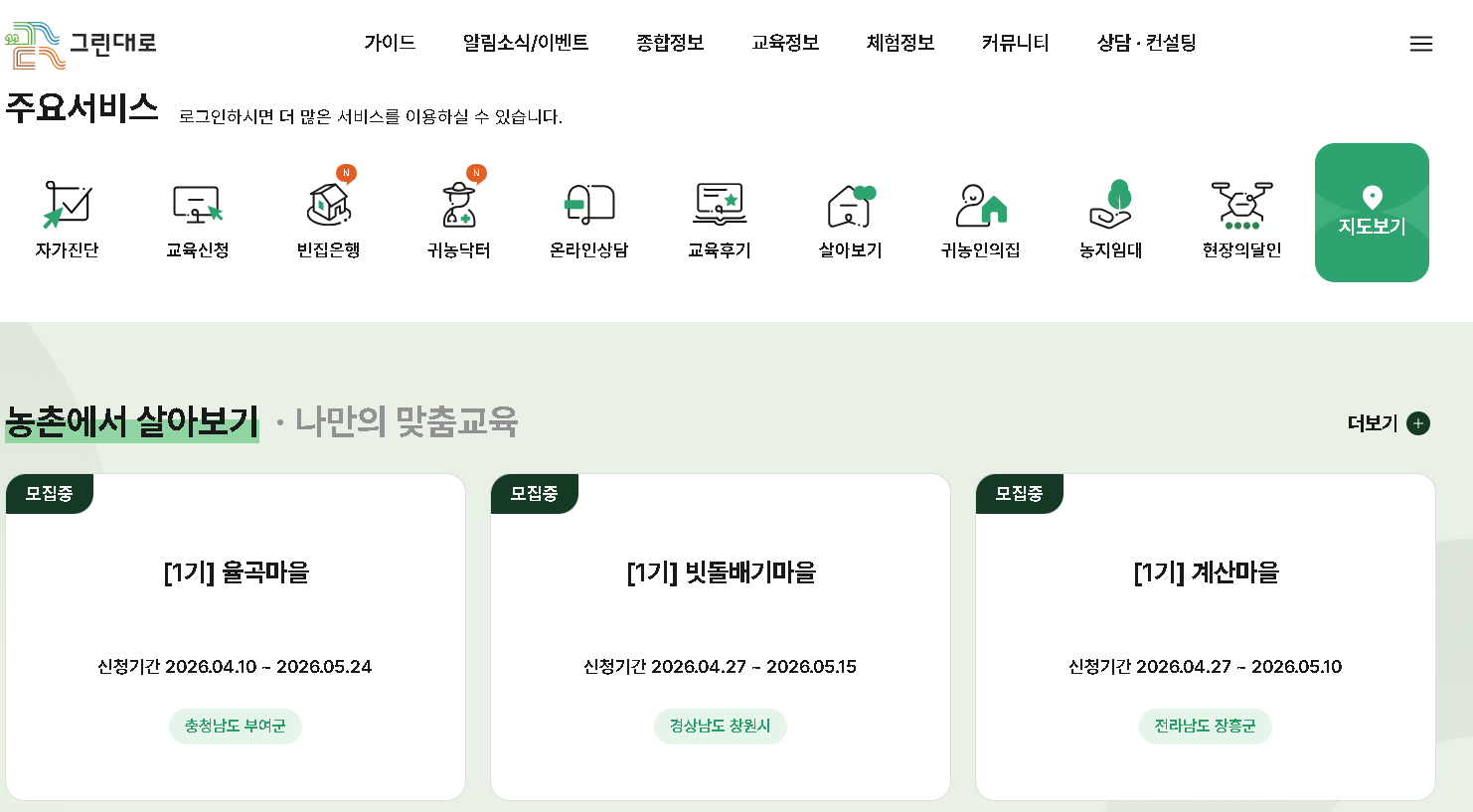1473x812 pixels.
Task: Open the [1기] 율곡마을 card title
Action: tap(237, 572)
